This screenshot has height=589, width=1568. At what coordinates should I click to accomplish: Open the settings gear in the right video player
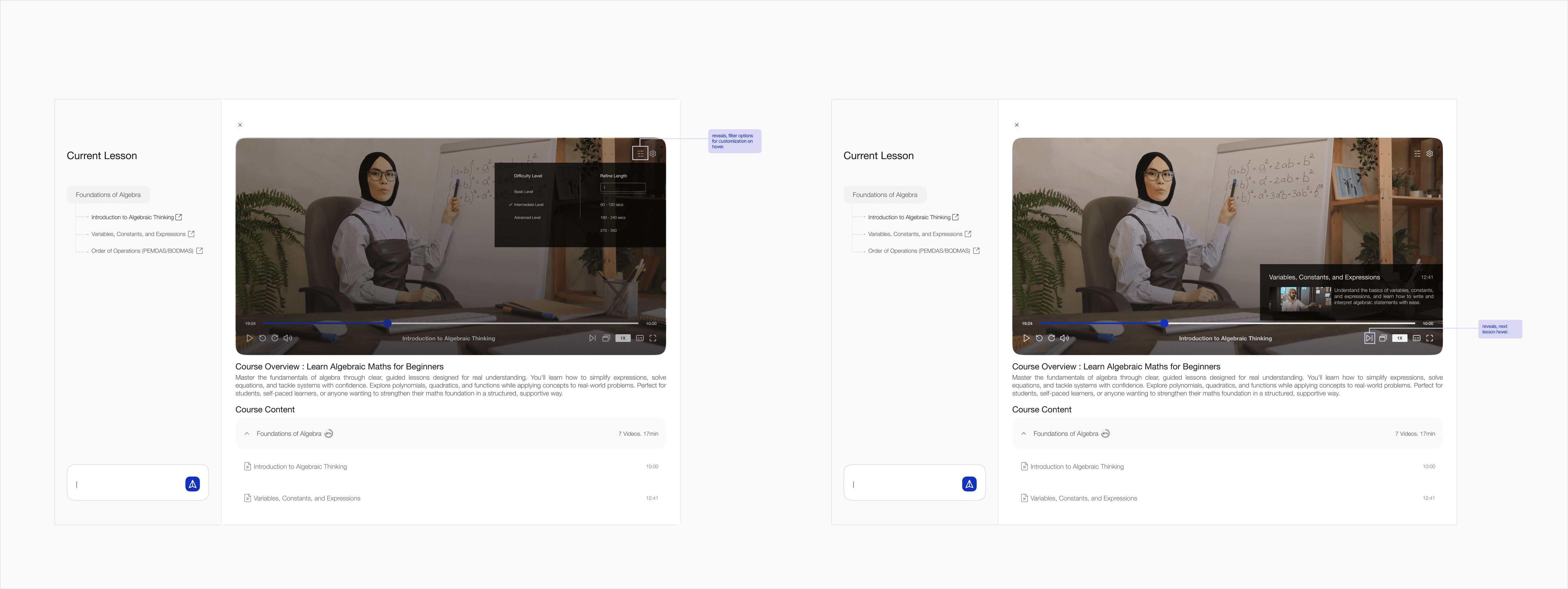pos(1429,153)
